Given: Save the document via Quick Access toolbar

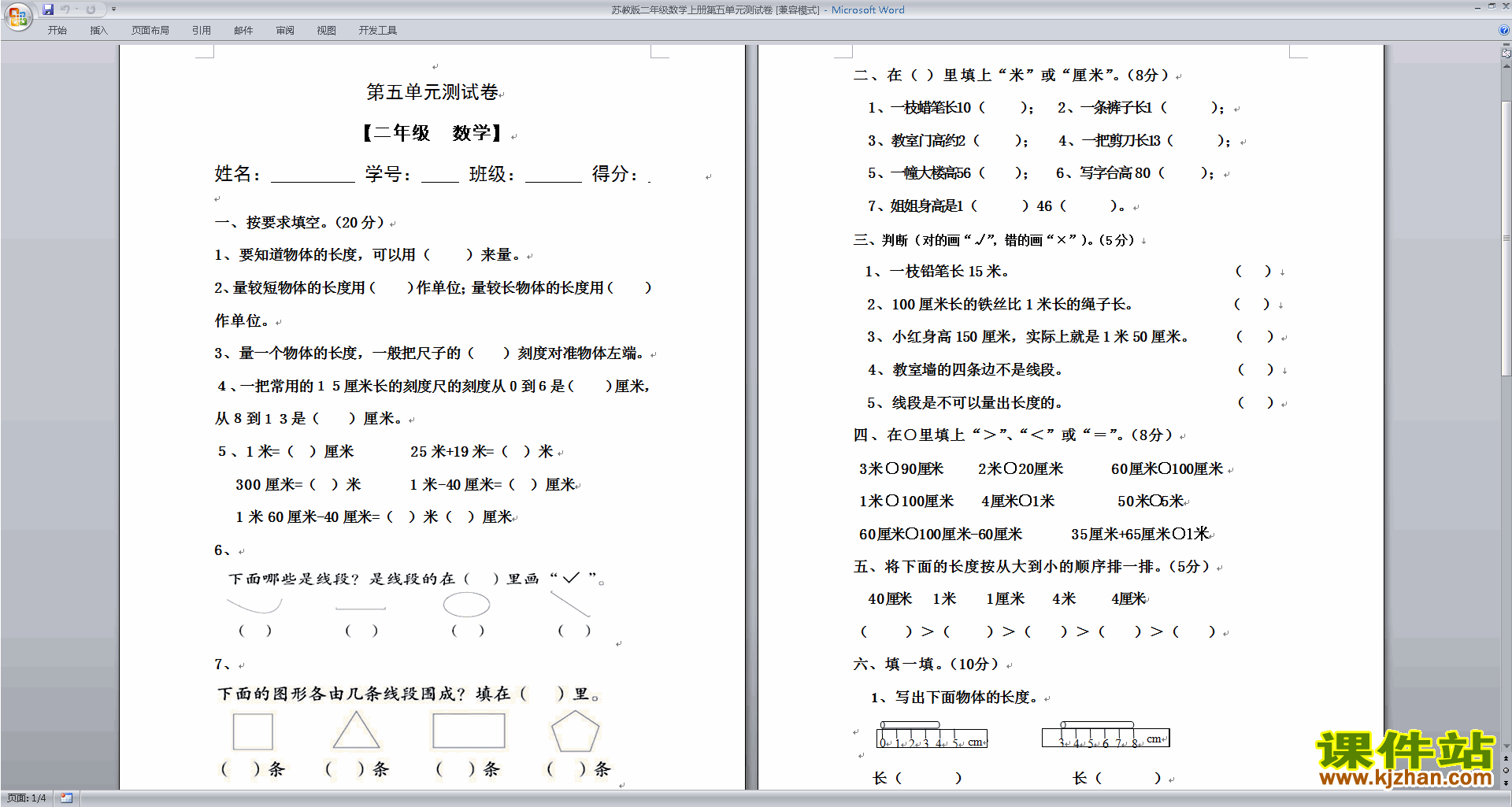Looking at the screenshot, I should coord(48,9).
